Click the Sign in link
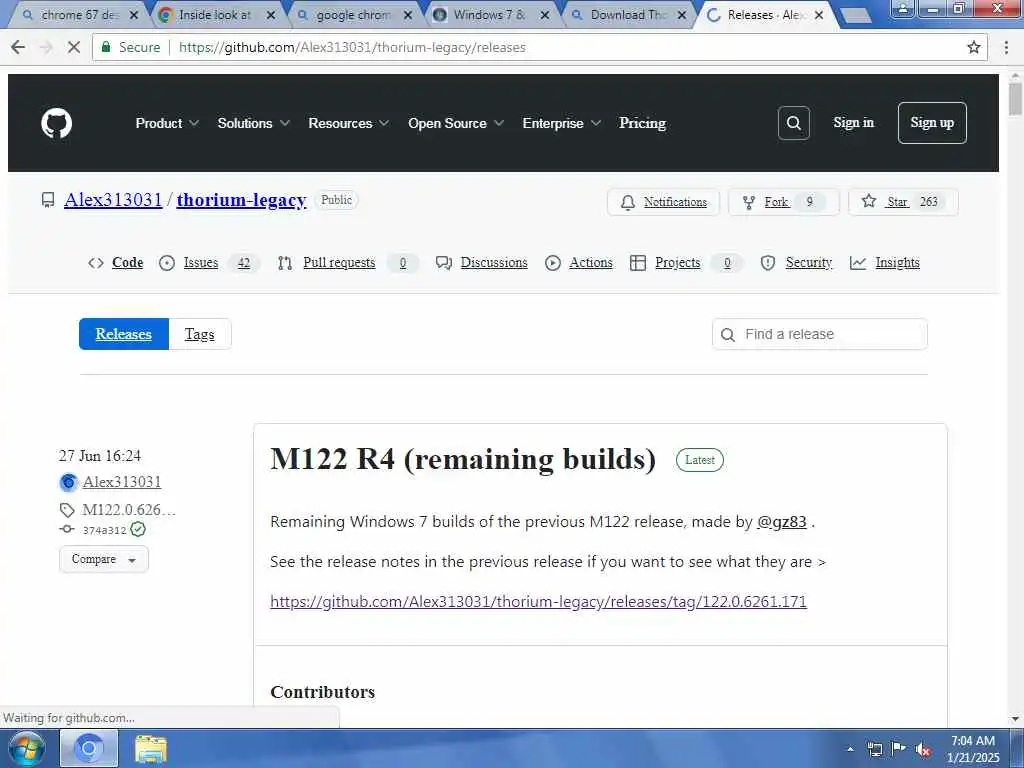This screenshot has height=768, width=1024. [853, 123]
